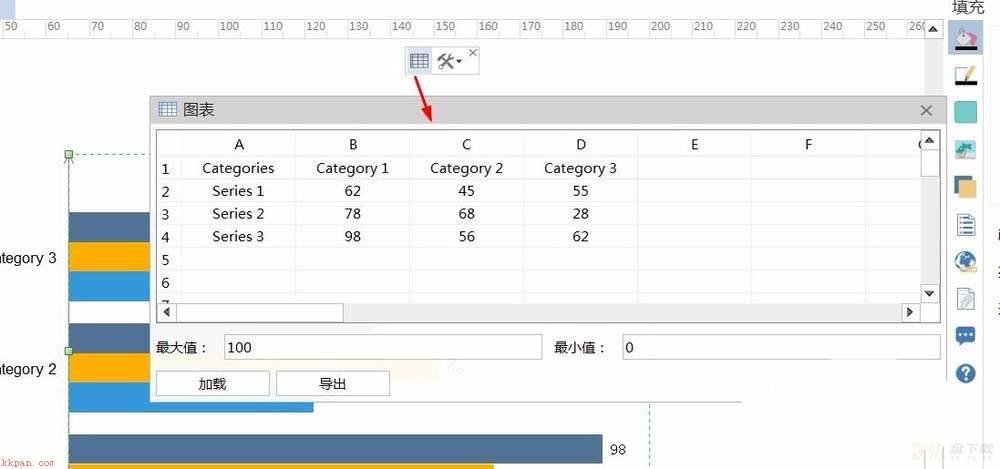Select cell with value 28
Screen dimensions: 1000x469
coord(580,214)
